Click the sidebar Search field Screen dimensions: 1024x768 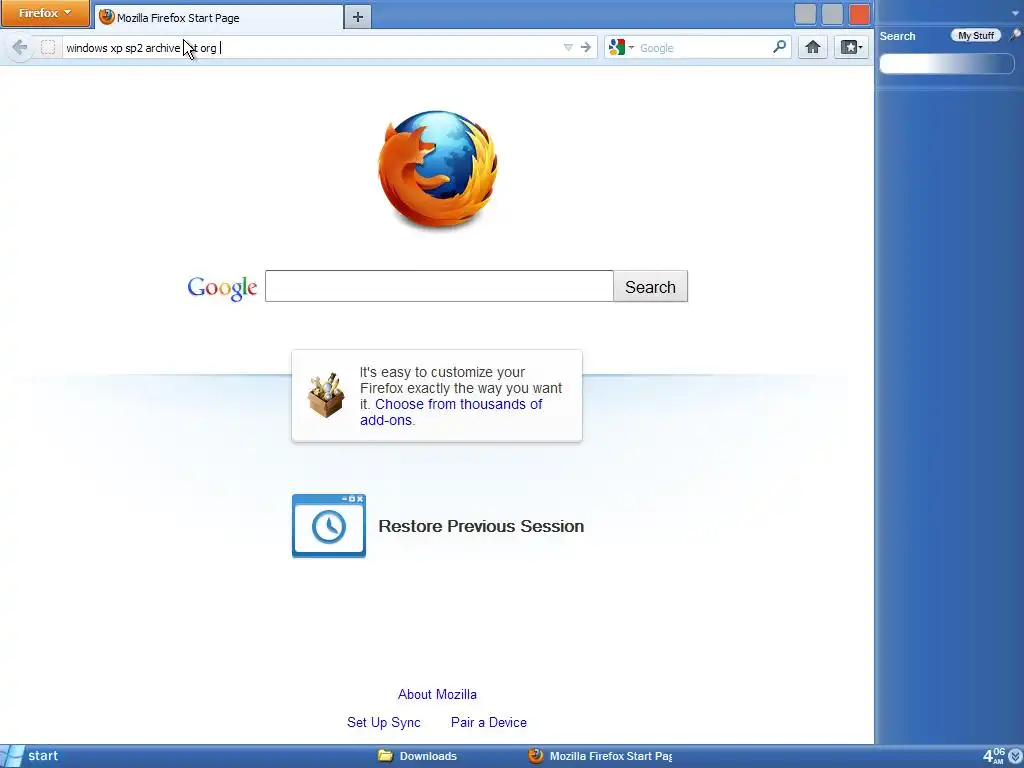pyautogui.click(x=946, y=63)
